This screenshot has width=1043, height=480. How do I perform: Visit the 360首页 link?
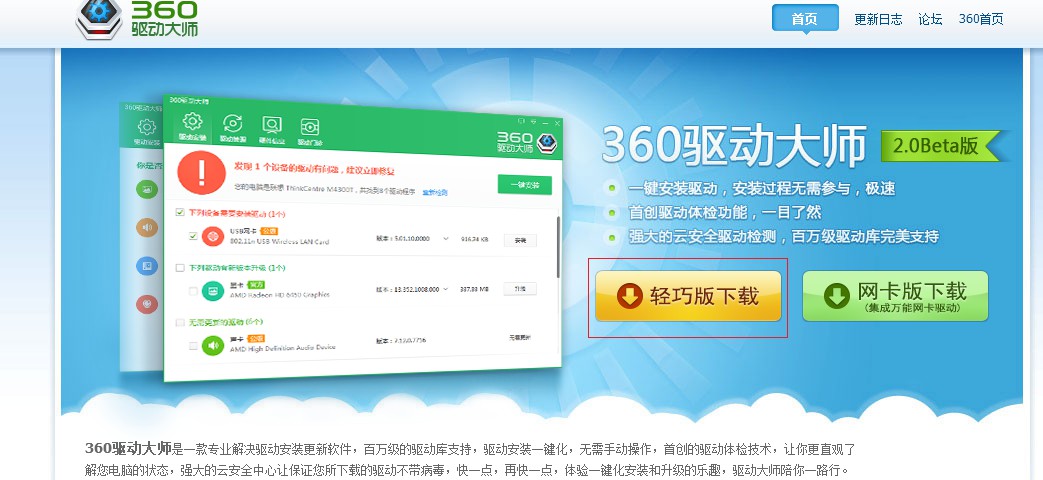click(980, 19)
